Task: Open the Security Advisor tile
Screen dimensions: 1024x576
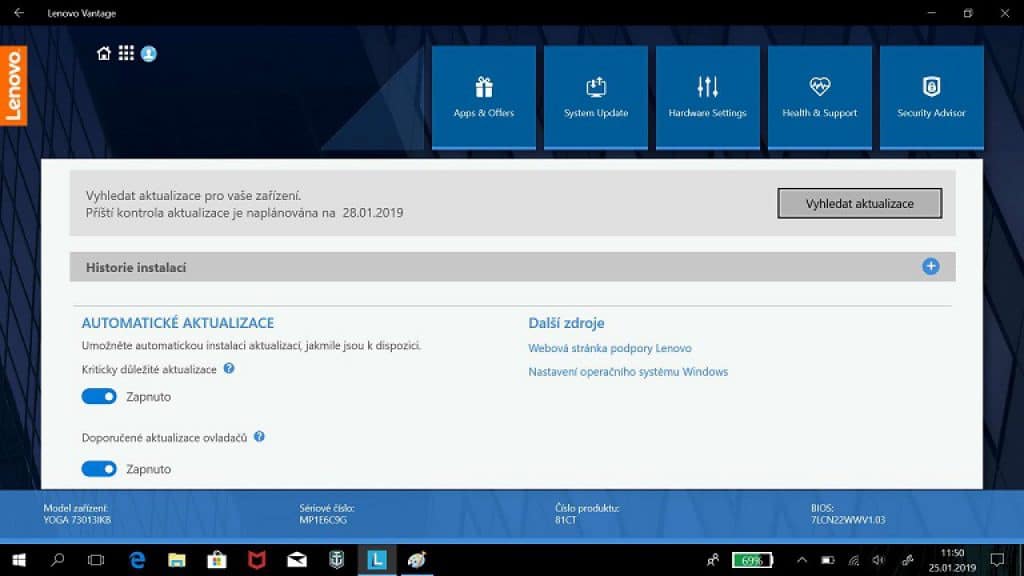Action: 931,97
